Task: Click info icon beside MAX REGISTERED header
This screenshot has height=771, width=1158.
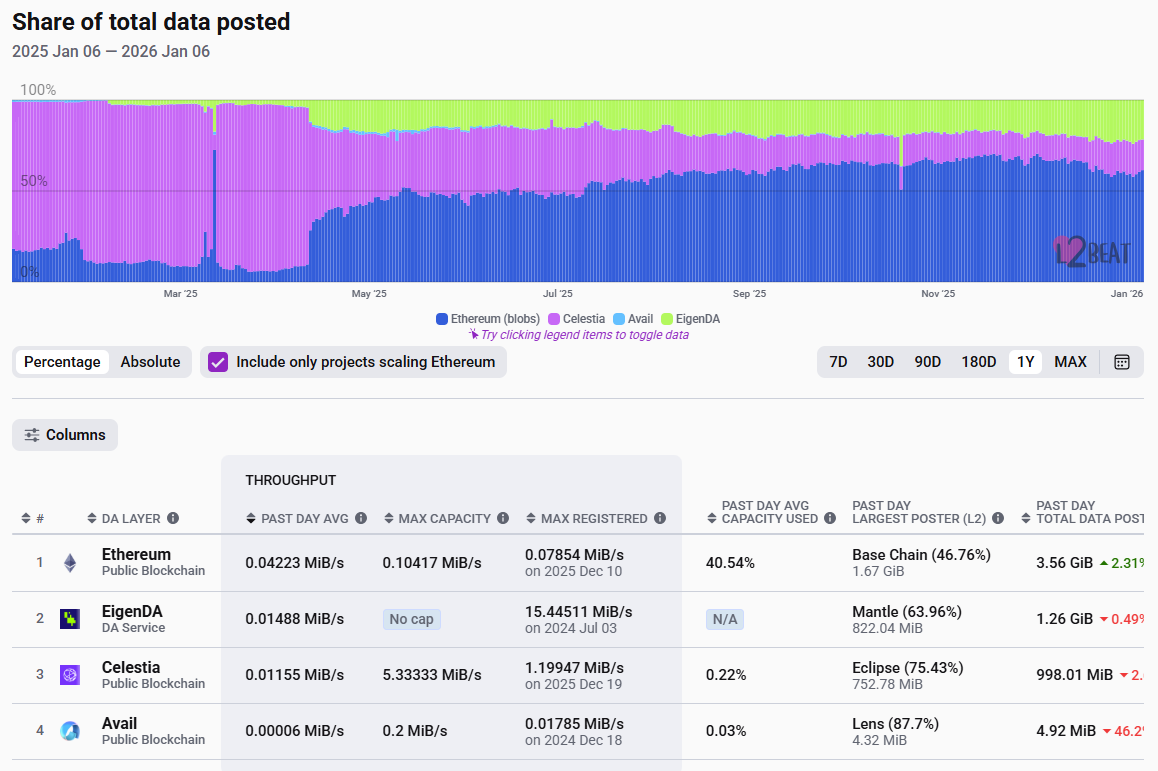Action: pos(659,518)
